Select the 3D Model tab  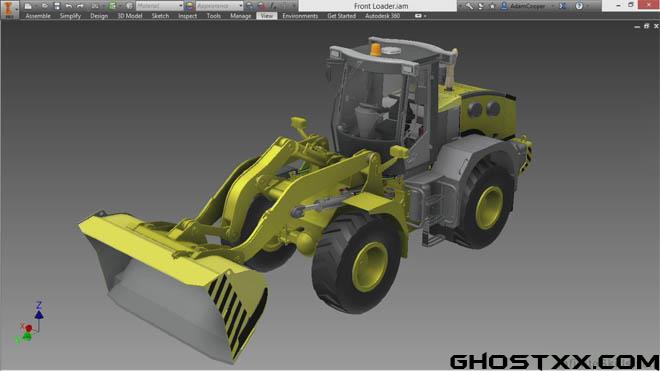click(x=130, y=16)
